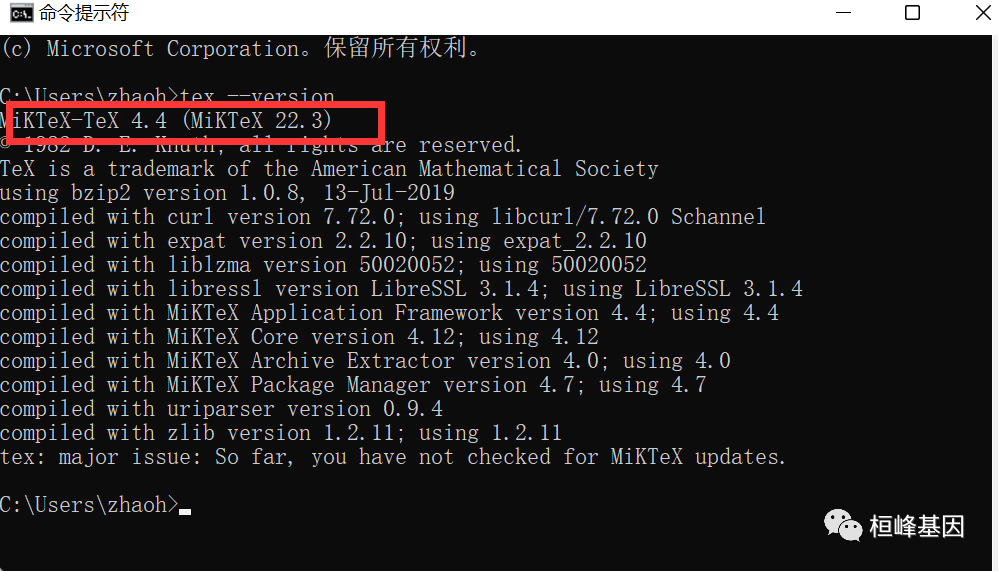Click the expat version 2.2.10 line

coord(323,241)
